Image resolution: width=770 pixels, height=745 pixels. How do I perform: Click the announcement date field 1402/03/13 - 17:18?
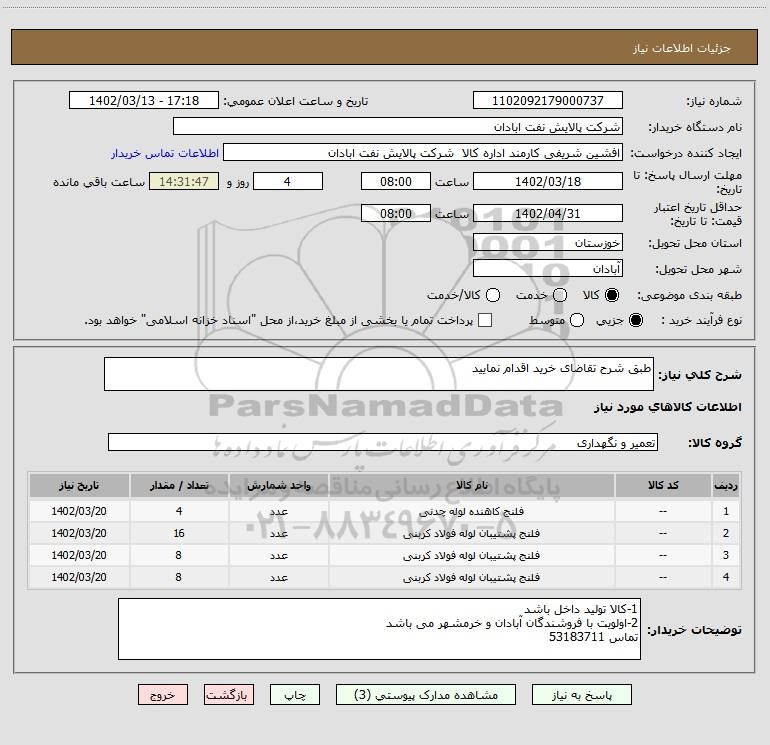pos(144,100)
